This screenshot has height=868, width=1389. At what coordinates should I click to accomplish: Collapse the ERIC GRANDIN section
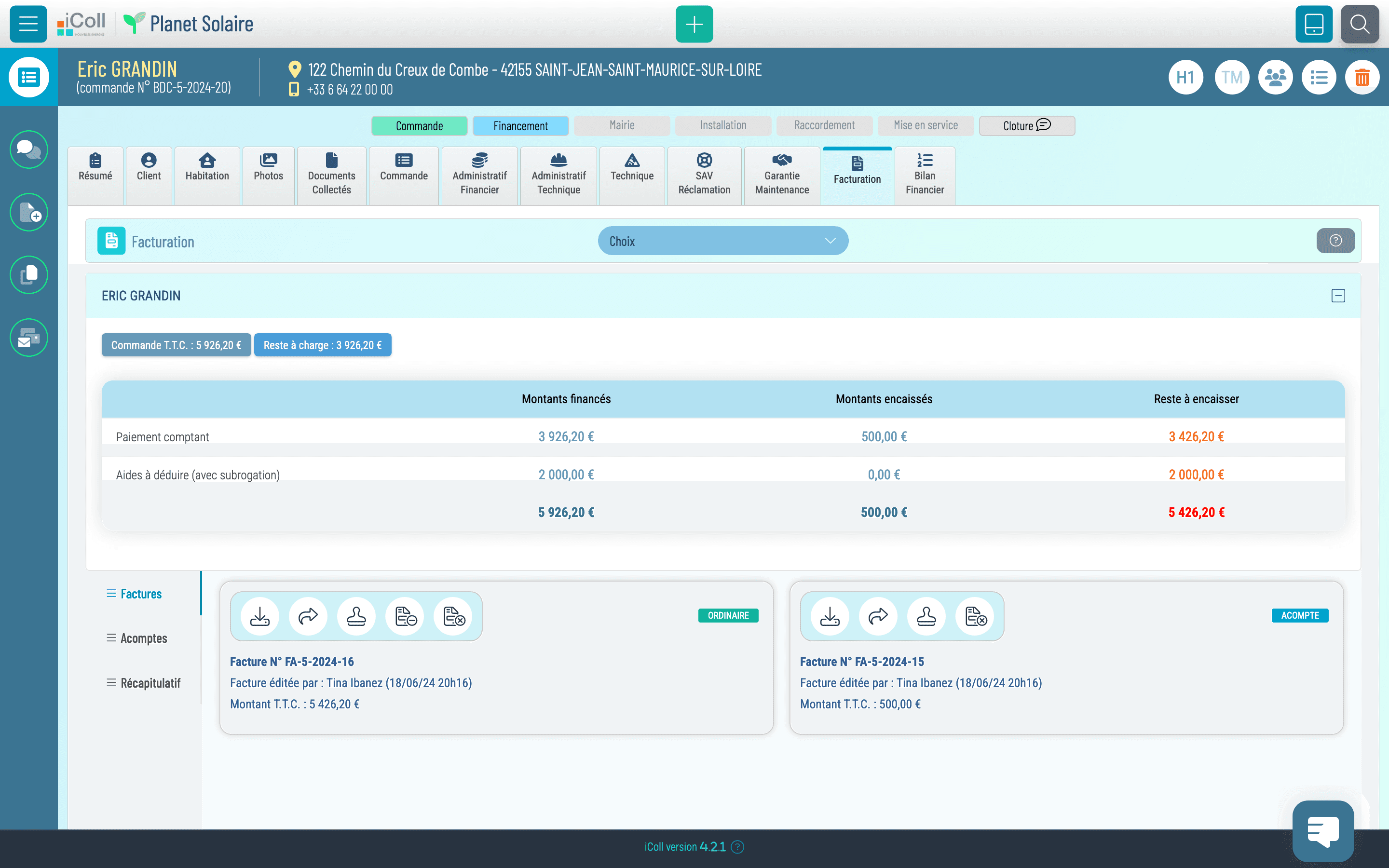point(1338,296)
